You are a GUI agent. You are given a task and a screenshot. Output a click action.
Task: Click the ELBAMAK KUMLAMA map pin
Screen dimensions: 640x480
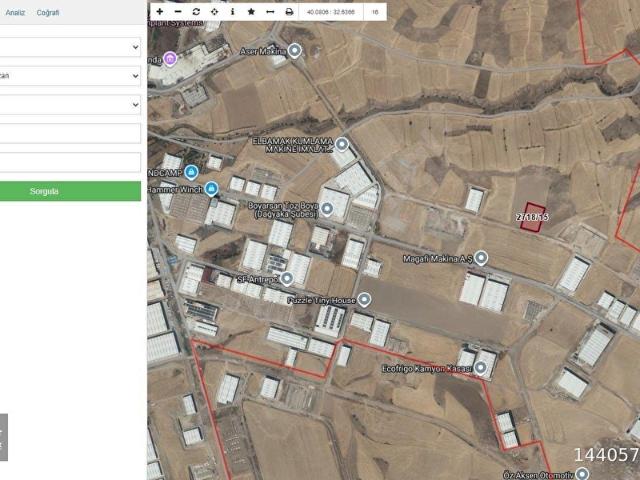tap(342, 144)
